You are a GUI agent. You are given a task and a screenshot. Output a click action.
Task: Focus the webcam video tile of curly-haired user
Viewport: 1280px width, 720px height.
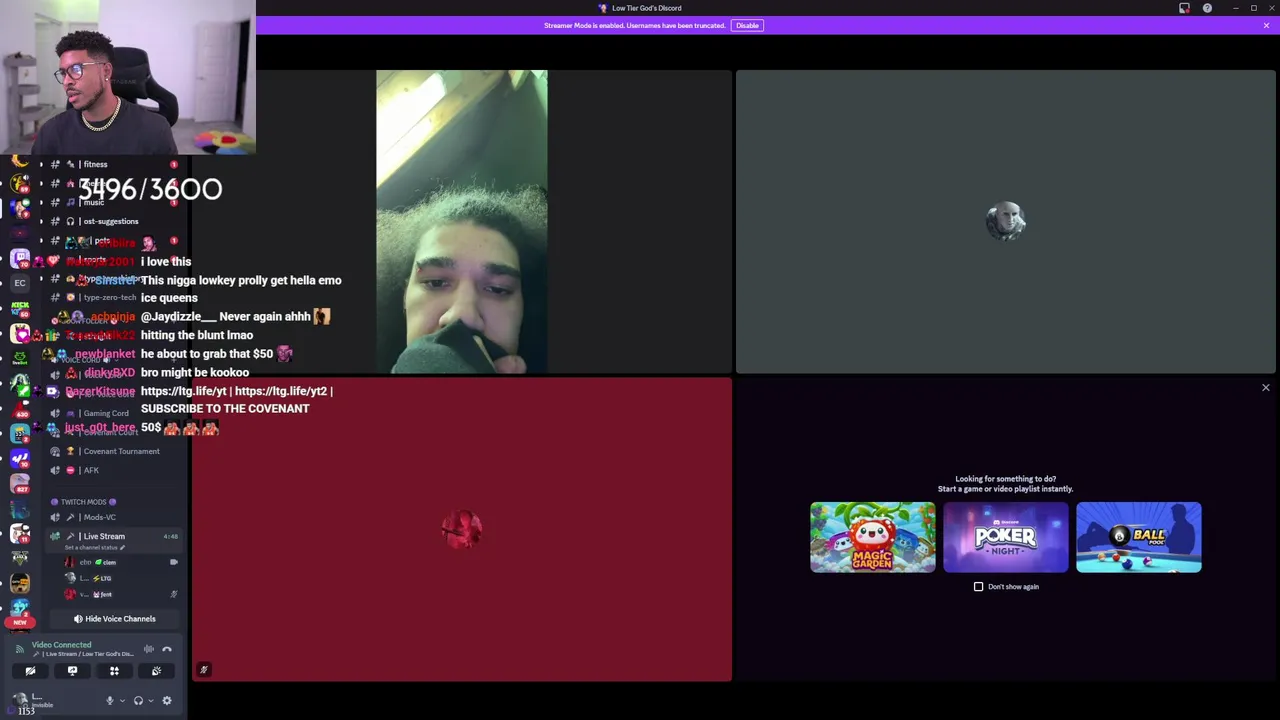[461, 222]
